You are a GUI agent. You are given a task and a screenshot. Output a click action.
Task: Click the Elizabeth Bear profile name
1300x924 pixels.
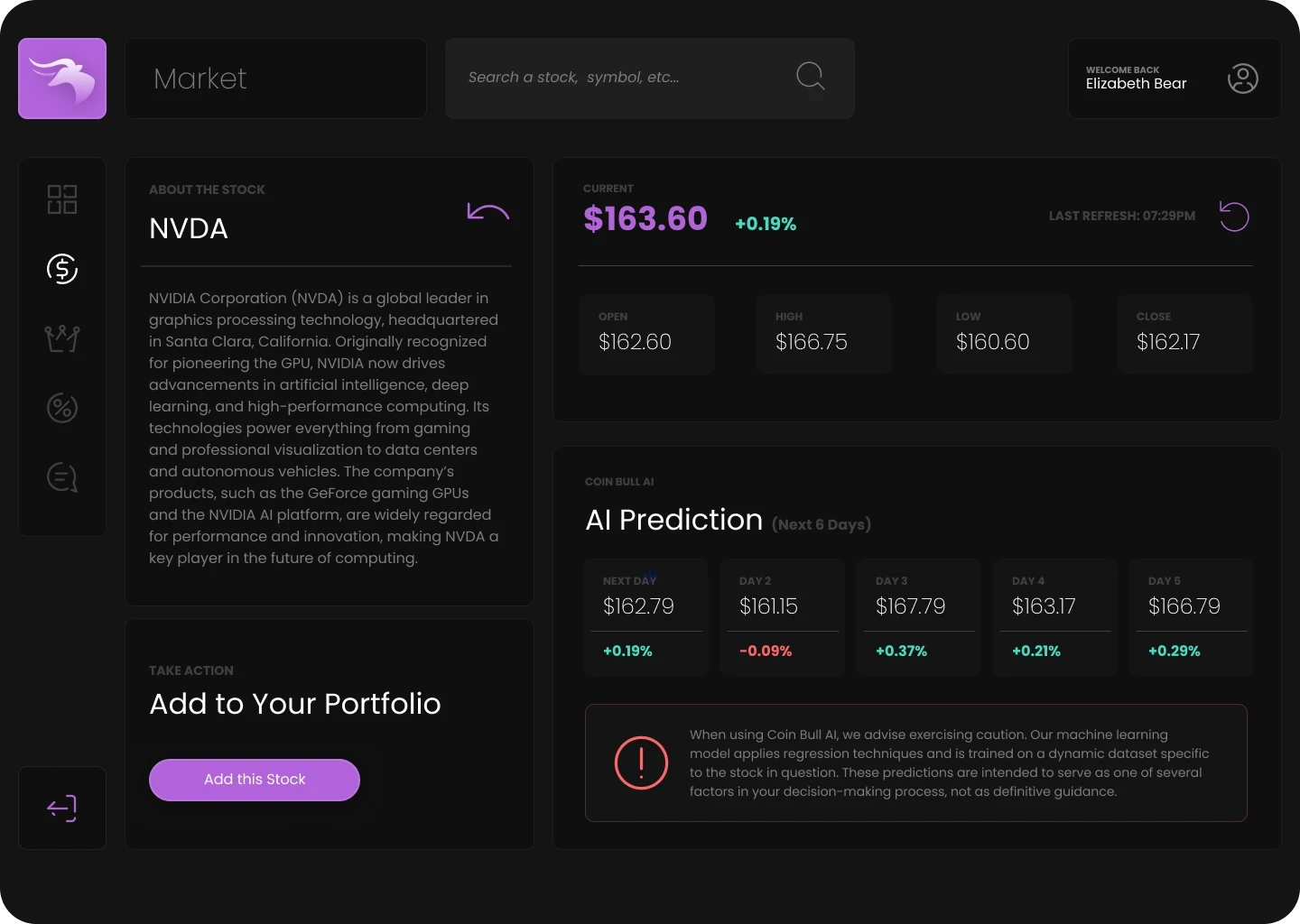(x=1136, y=84)
